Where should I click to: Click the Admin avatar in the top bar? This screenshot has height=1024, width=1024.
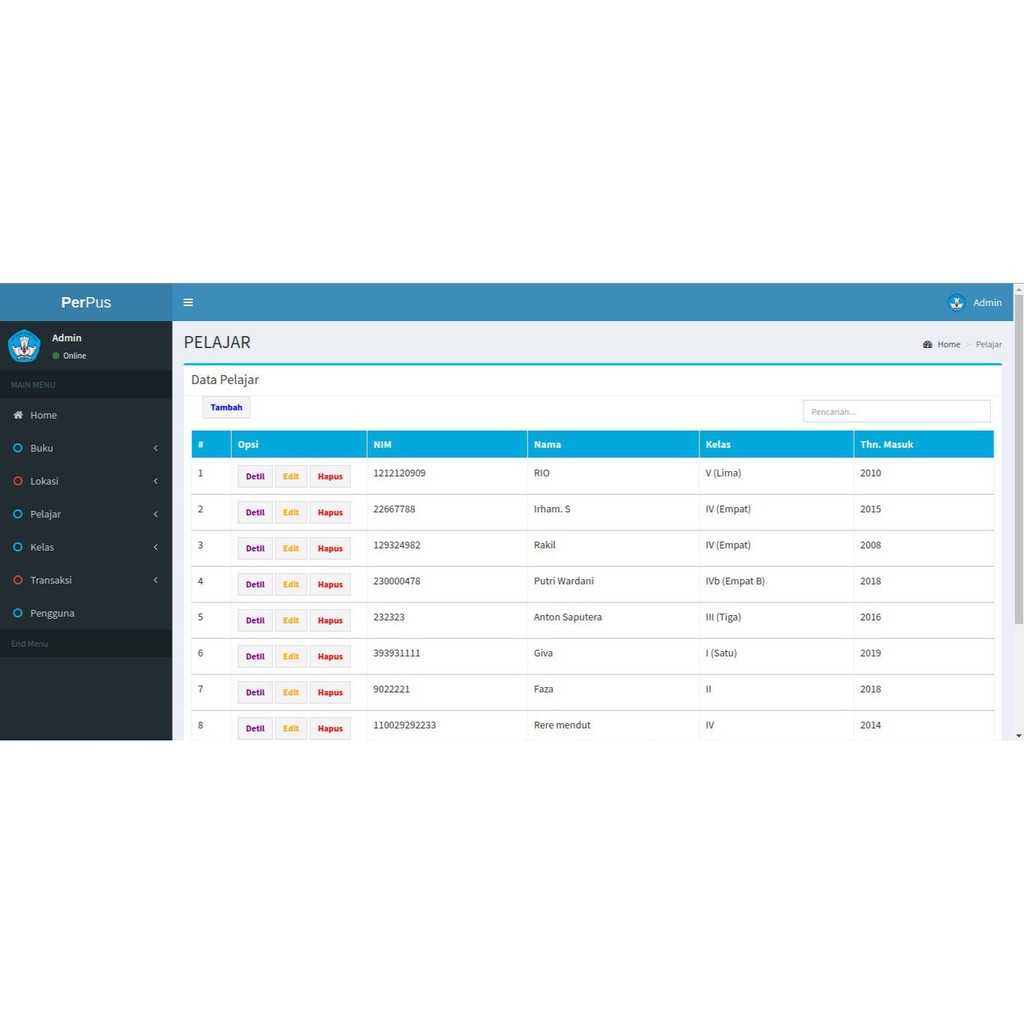coord(956,303)
